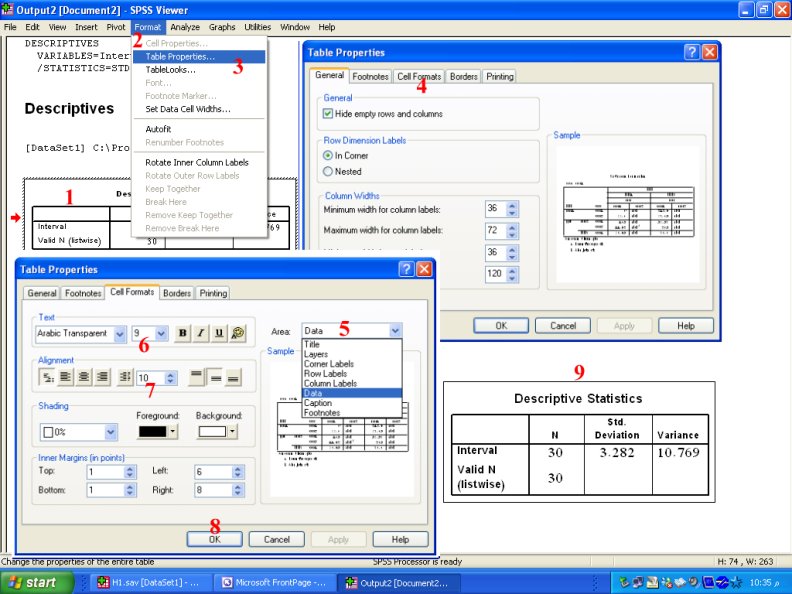This screenshot has height=594, width=792.
Task: Open the Background color dropdown arrow
Action: tap(232, 431)
